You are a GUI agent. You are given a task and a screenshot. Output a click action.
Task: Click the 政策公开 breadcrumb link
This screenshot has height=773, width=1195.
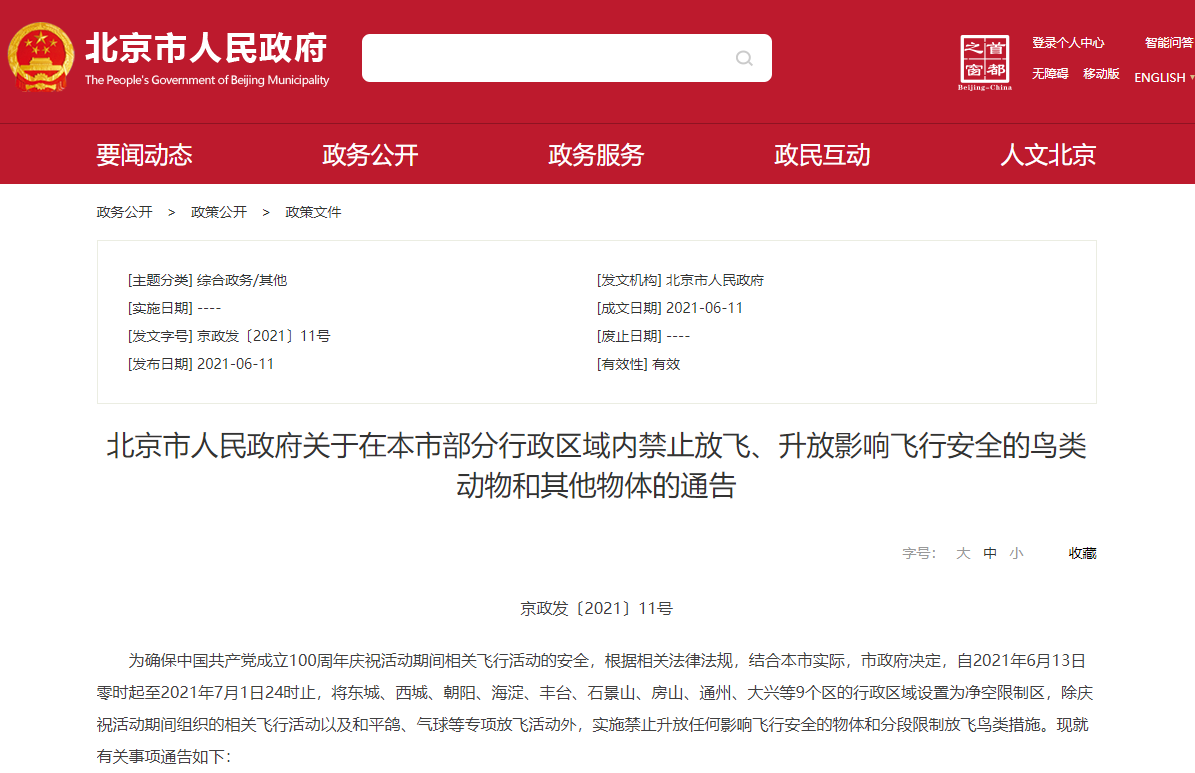[x=219, y=212]
